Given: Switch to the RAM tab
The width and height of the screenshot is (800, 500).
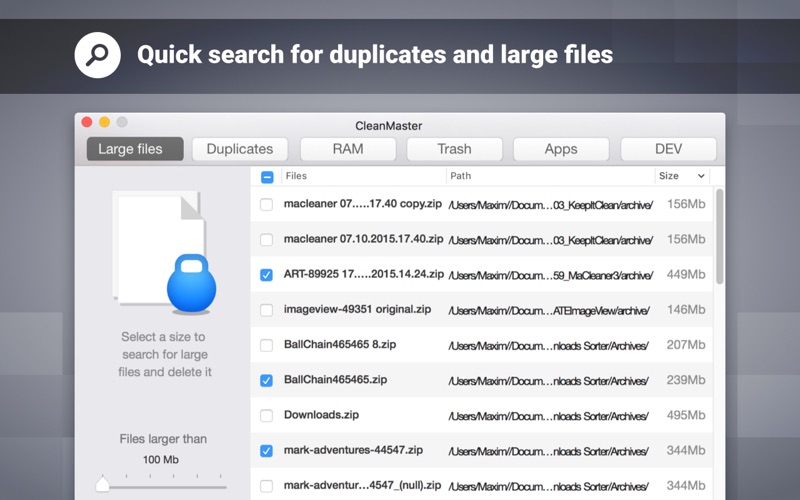Looking at the screenshot, I should (348, 149).
